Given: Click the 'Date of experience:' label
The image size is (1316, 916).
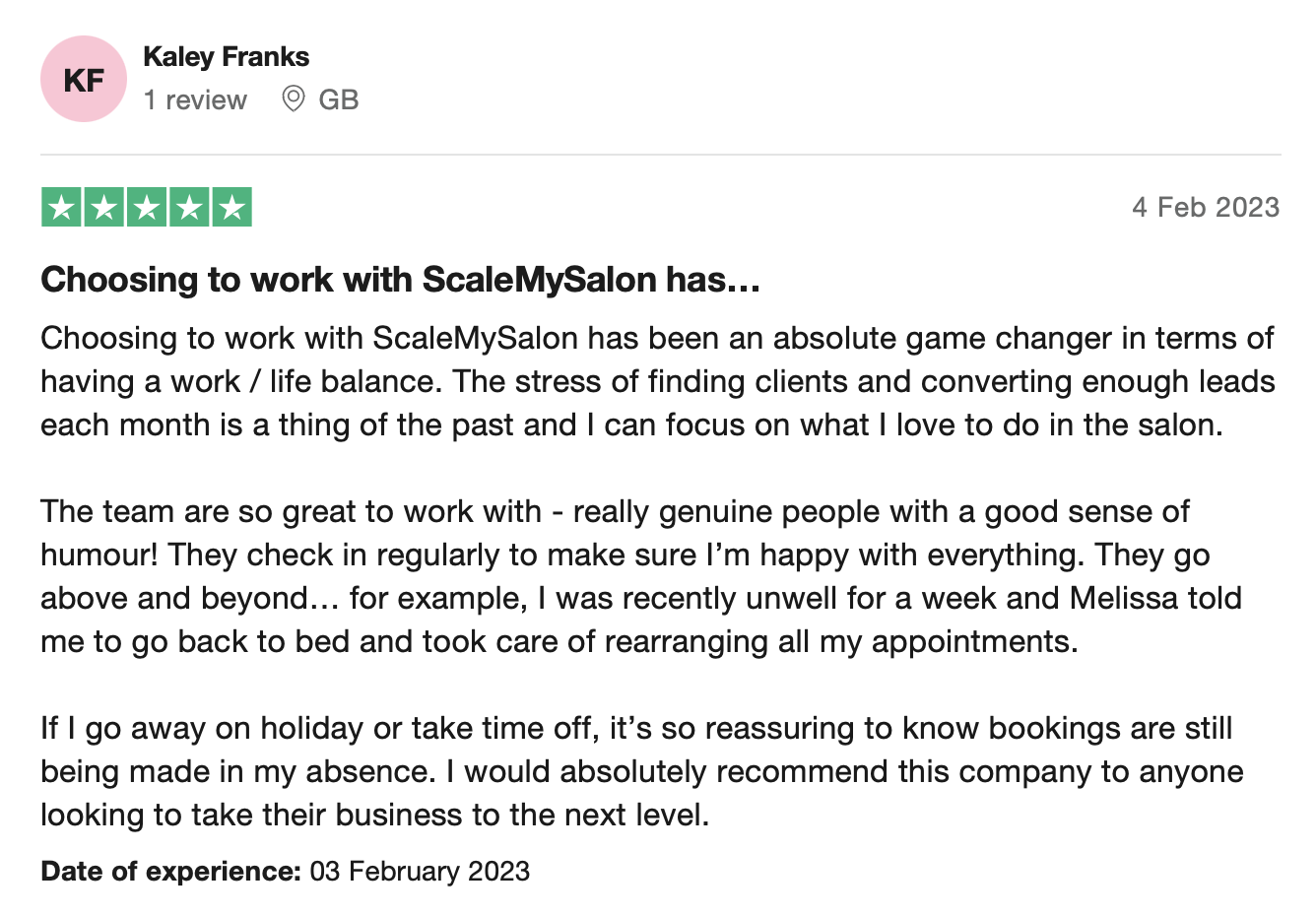Looking at the screenshot, I should pos(170,872).
